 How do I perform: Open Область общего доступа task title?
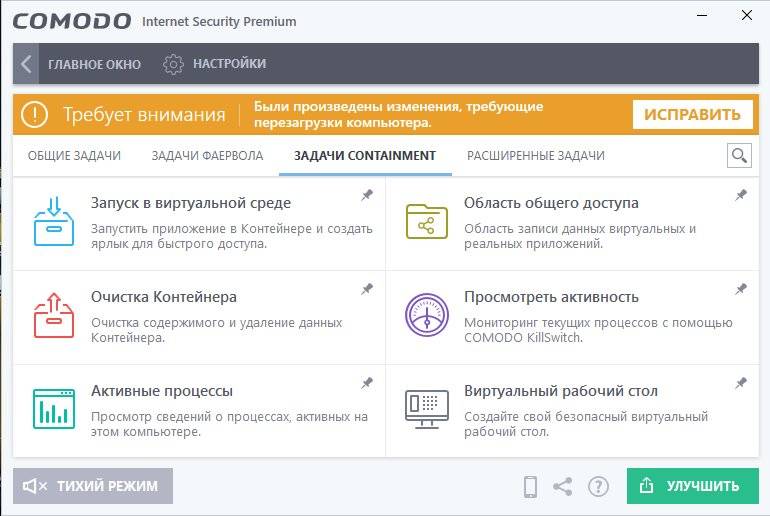click(x=551, y=203)
